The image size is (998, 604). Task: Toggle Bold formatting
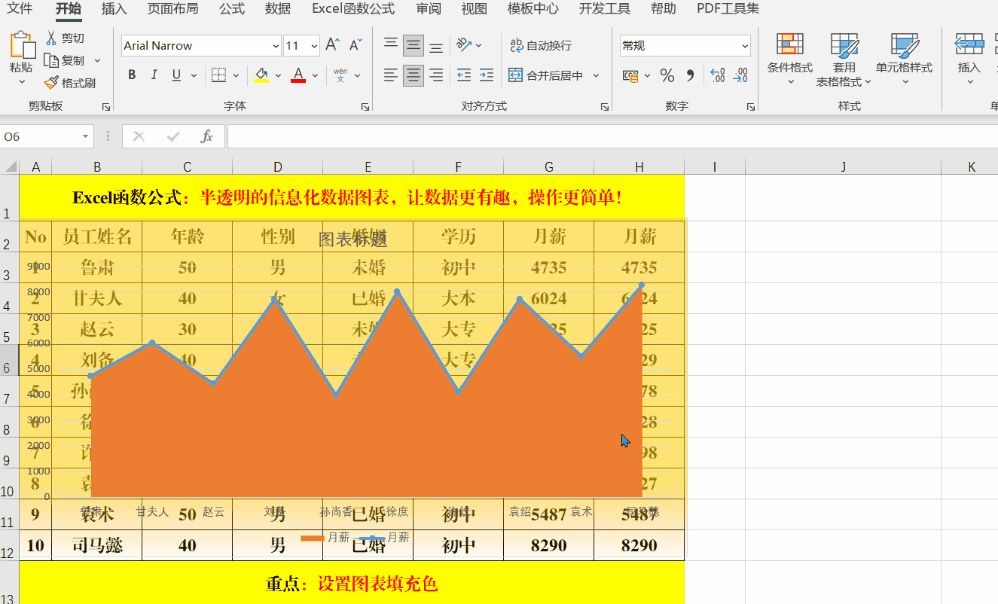point(132,75)
